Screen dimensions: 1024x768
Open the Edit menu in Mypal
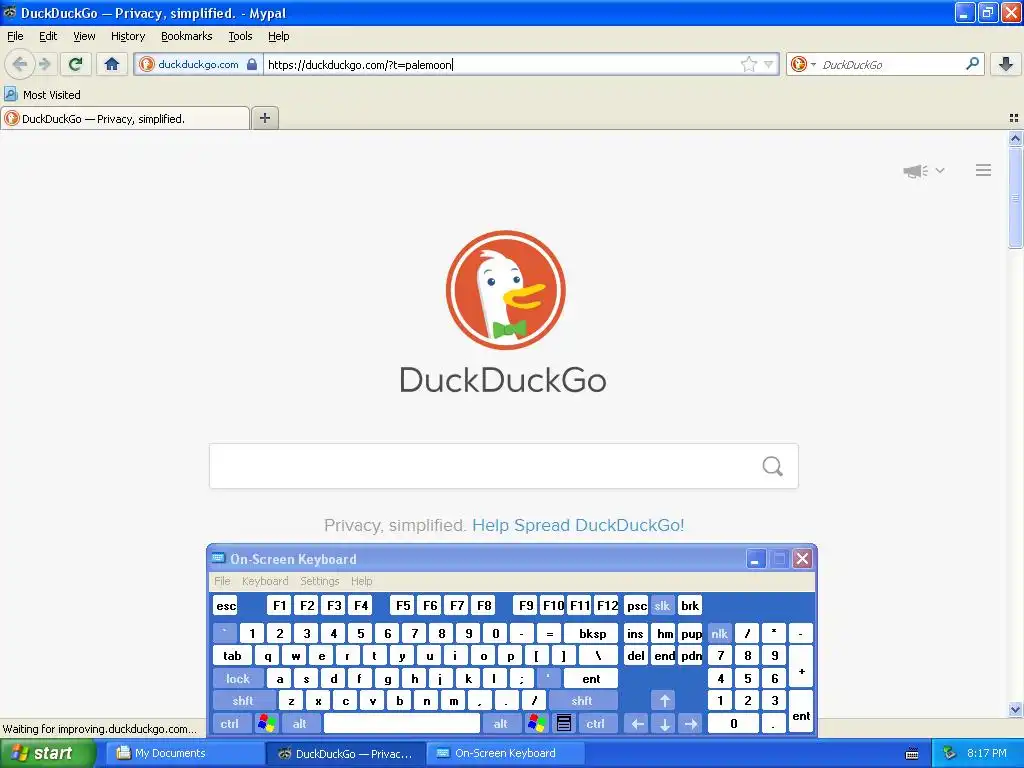coord(48,36)
